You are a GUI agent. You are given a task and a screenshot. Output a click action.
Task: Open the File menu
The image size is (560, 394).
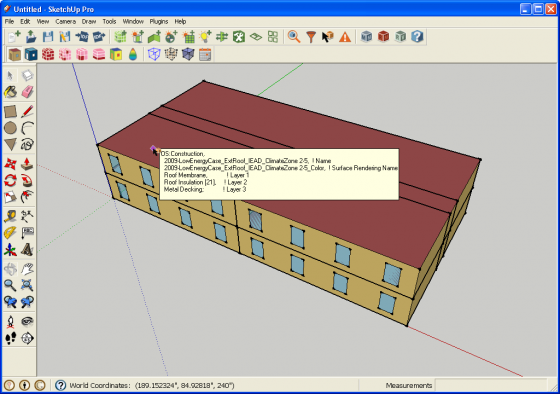[x=9, y=21]
